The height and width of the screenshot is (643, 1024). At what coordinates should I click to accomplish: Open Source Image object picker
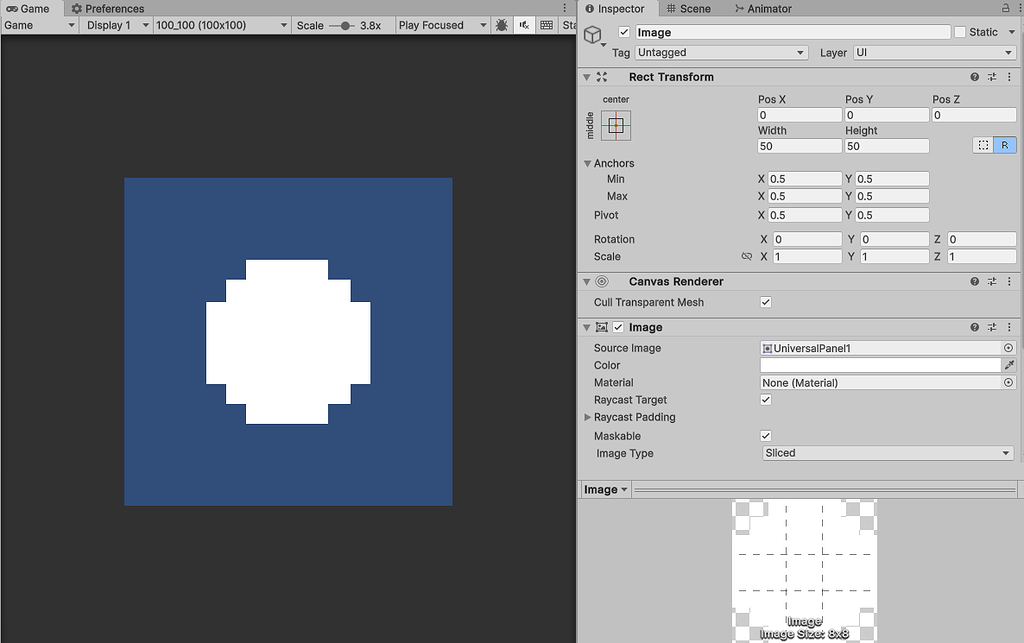coord(1008,348)
